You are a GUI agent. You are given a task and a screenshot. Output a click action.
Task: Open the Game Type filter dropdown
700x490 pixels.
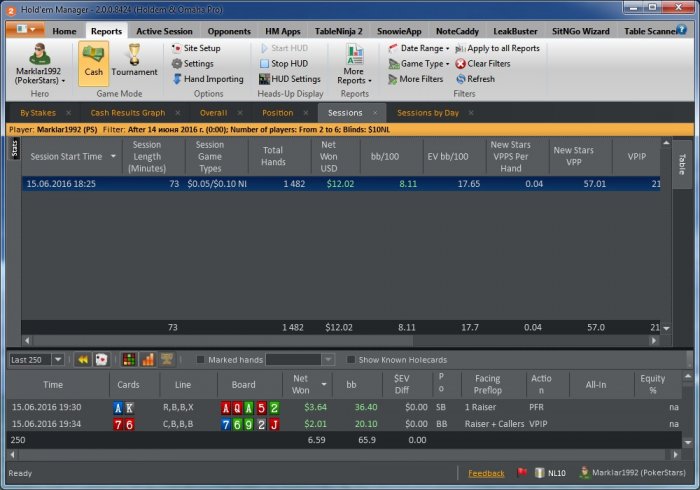pos(420,64)
